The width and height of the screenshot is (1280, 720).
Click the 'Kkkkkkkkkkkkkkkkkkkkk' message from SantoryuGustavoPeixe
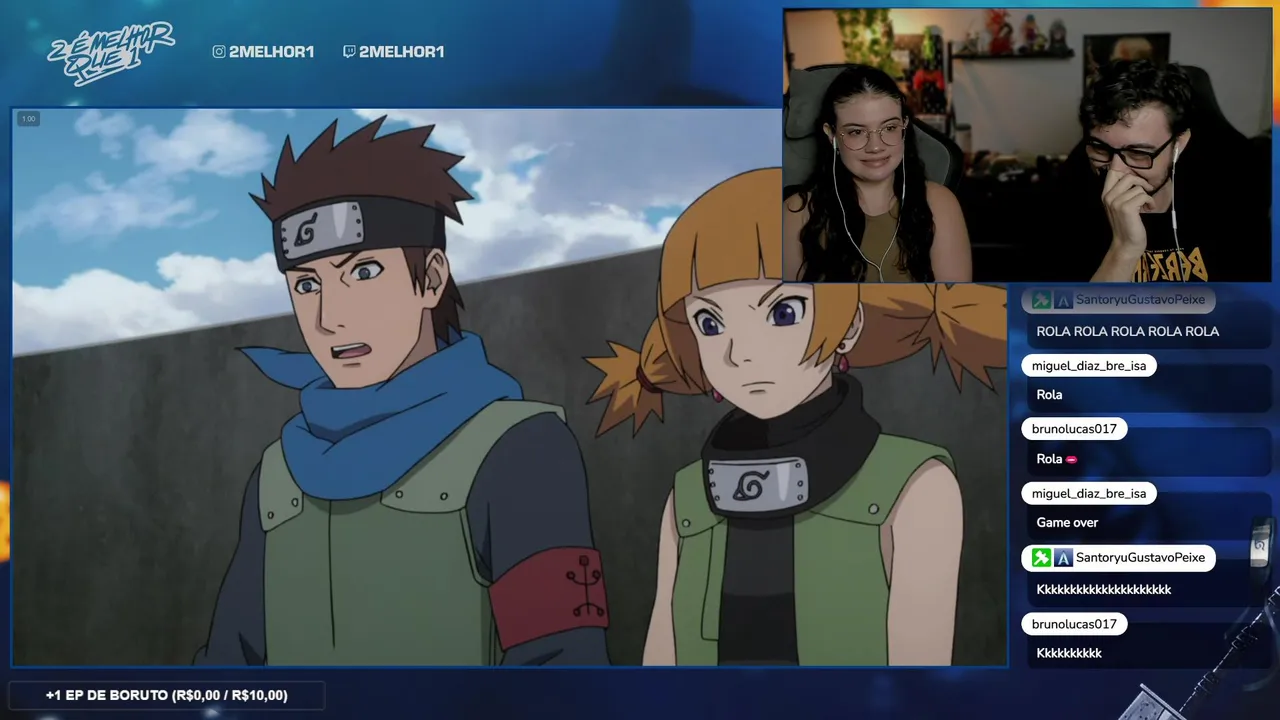[x=1104, y=589]
